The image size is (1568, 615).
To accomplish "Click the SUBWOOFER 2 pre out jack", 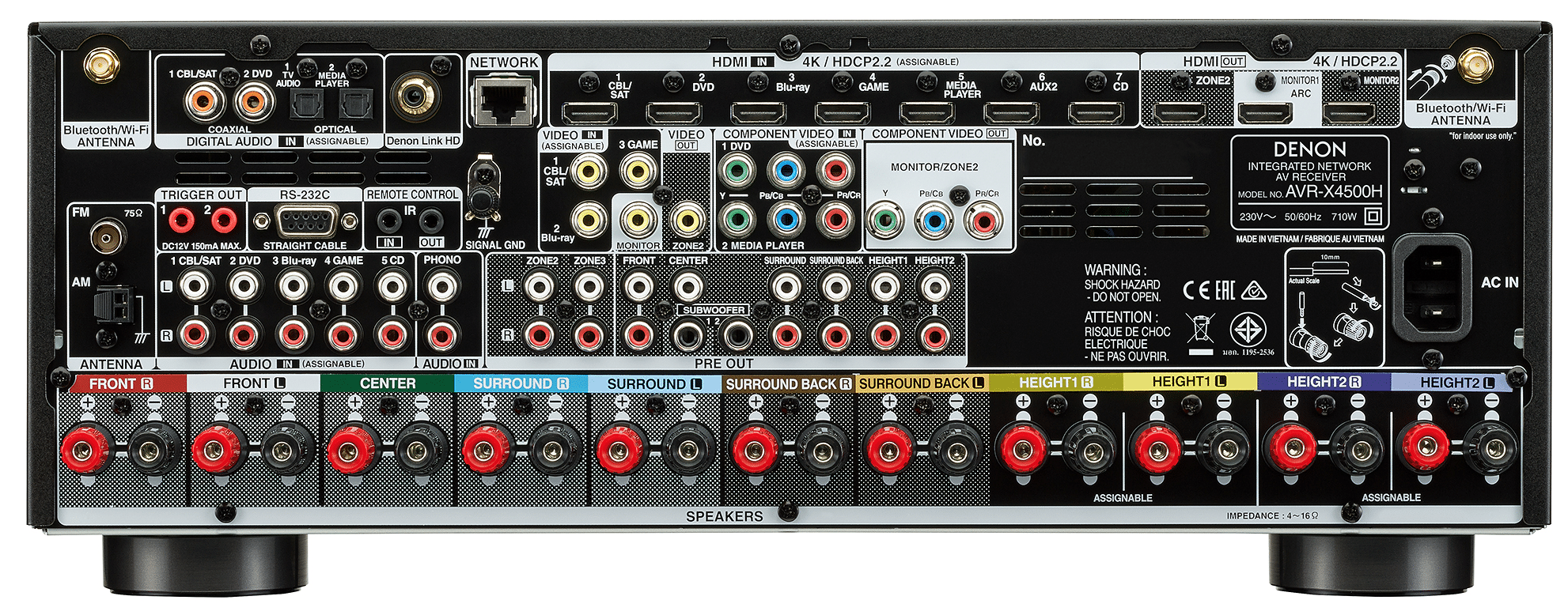I will 737,336.
